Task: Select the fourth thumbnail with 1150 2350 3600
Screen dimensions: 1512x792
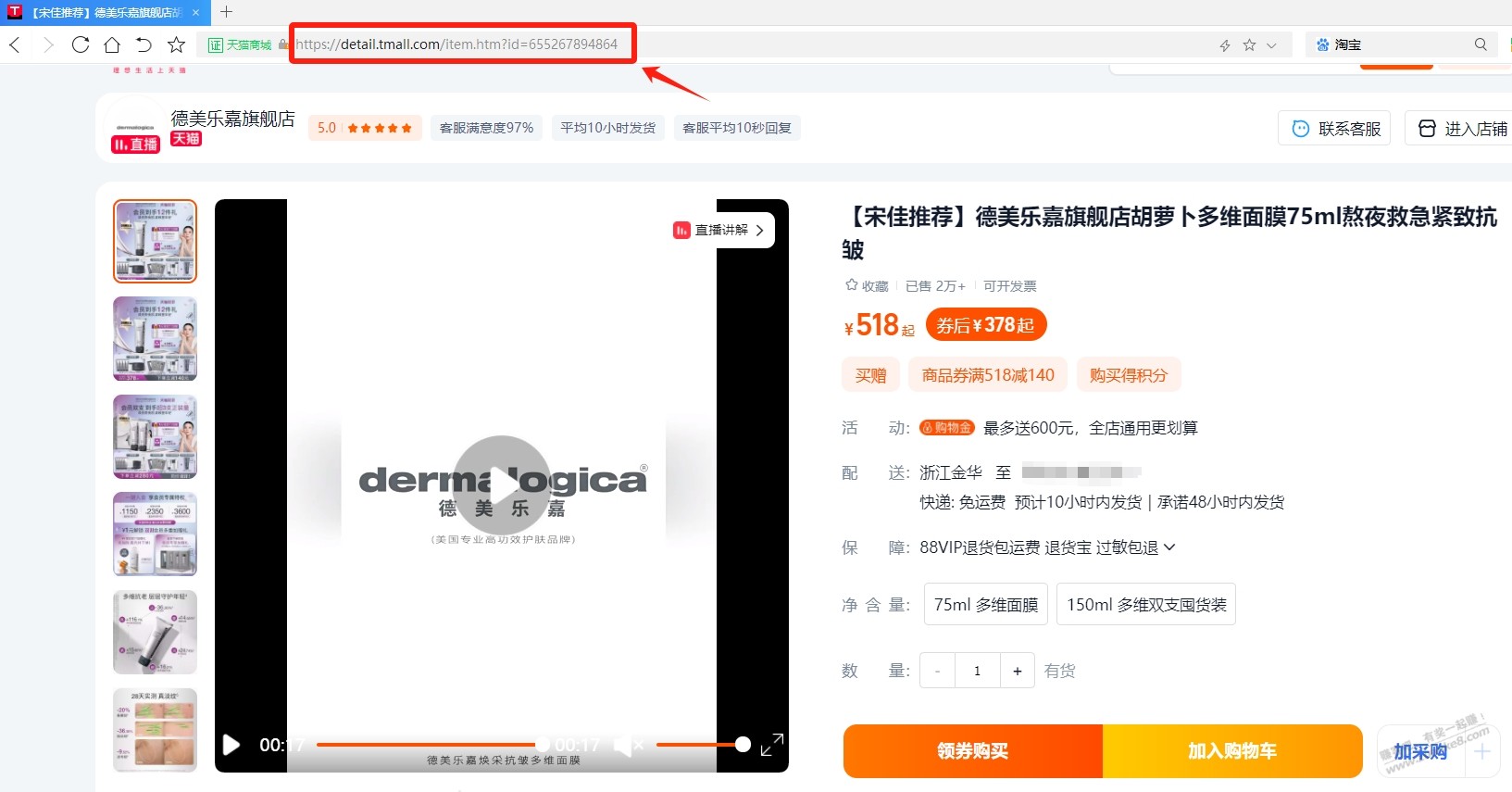Action: point(156,534)
